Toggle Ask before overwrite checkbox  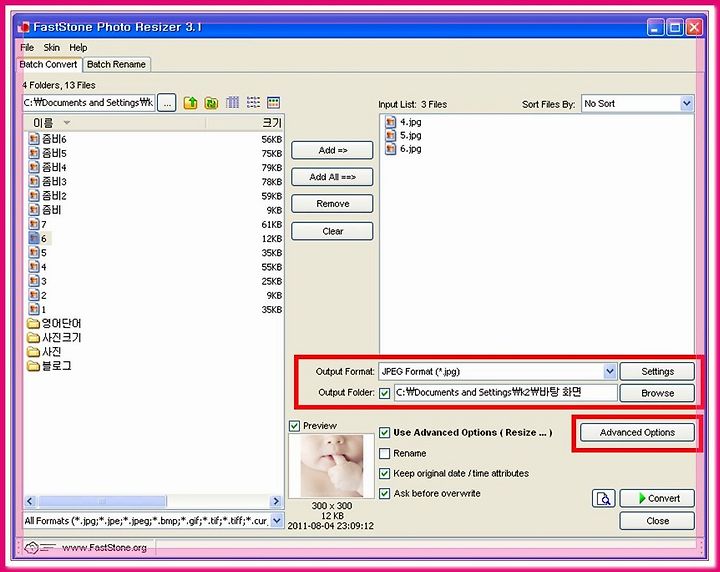[x=385, y=494]
